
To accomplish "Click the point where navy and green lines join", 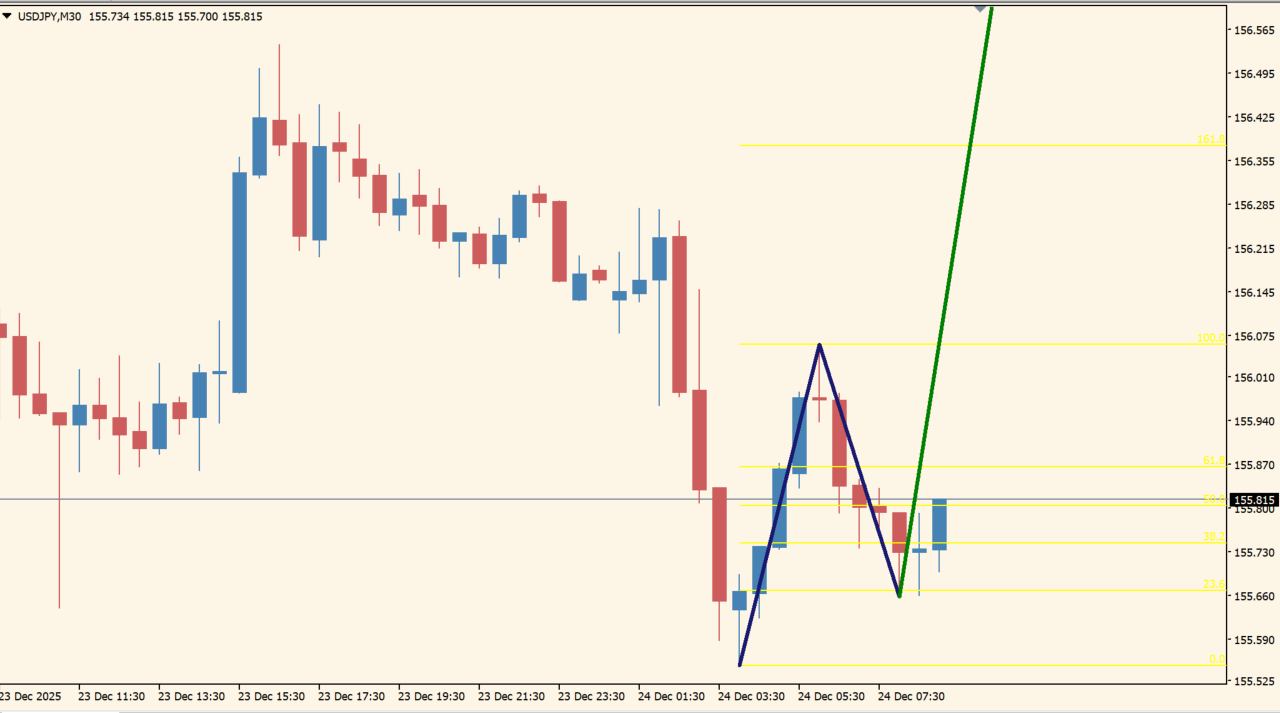I will (899, 596).
